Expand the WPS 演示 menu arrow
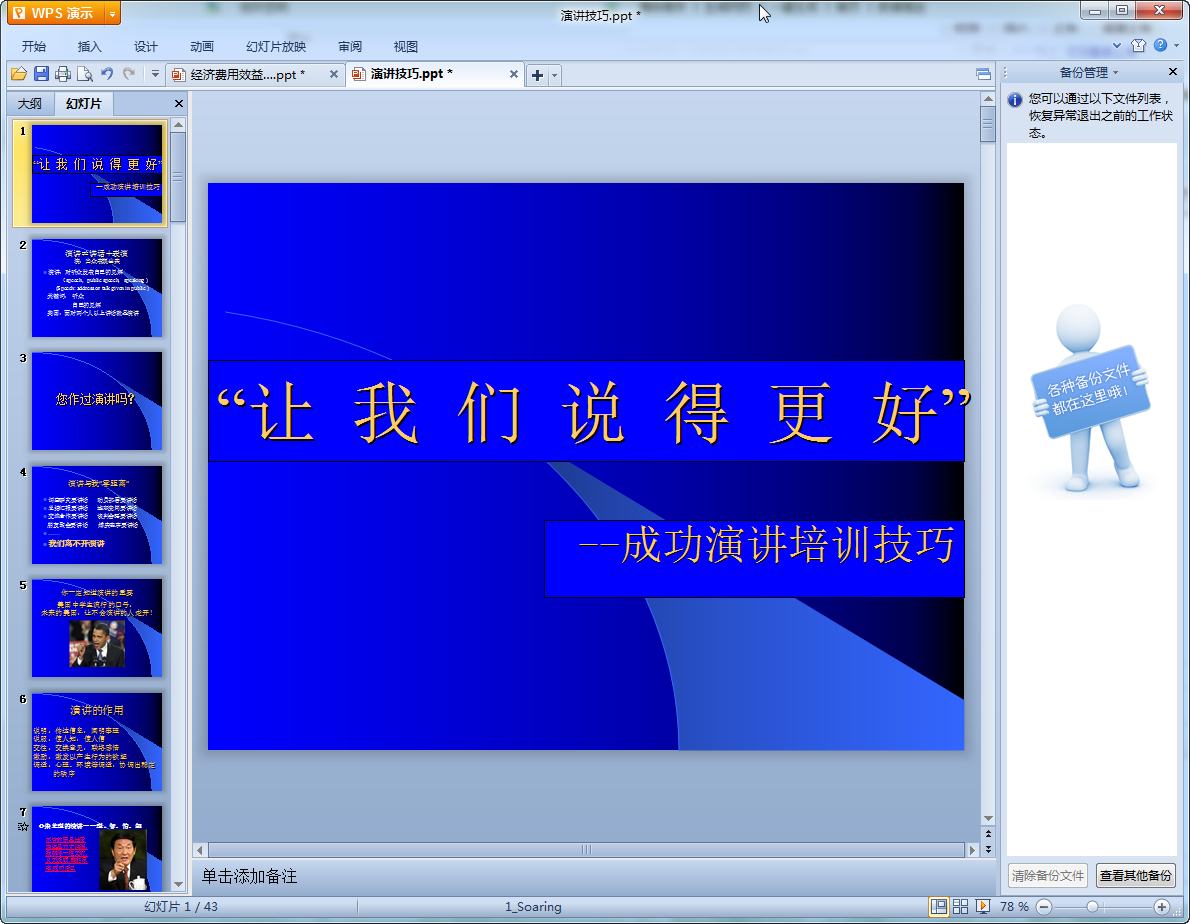The width and height of the screenshot is (1190, 924). pos(112,13)
